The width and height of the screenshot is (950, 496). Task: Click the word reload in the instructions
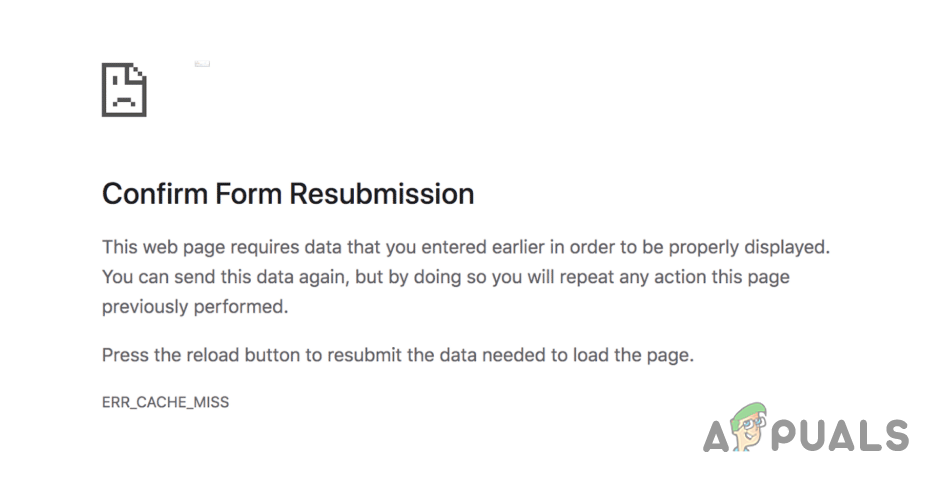tap(208, 355)
